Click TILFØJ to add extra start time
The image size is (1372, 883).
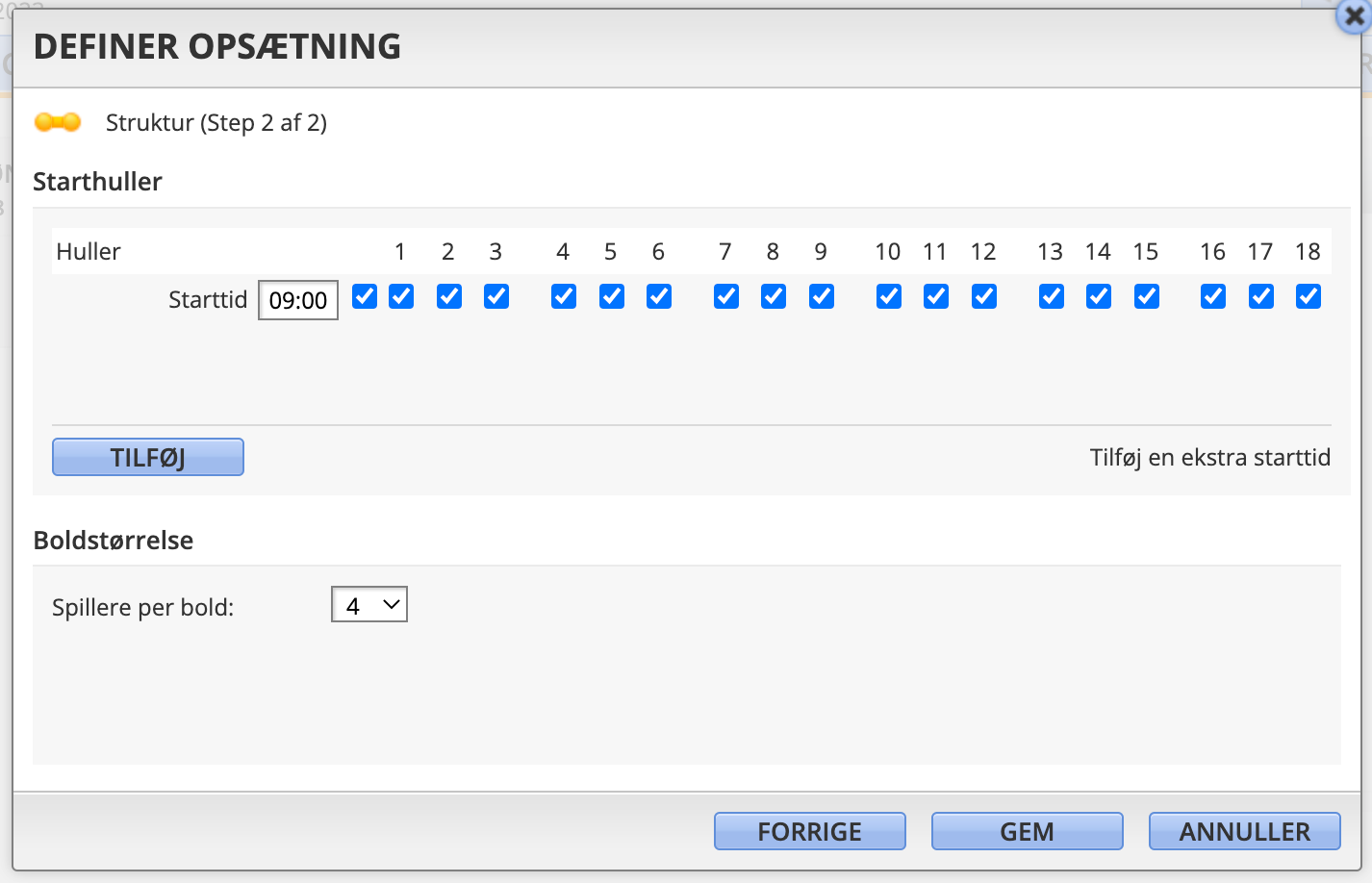148,457
